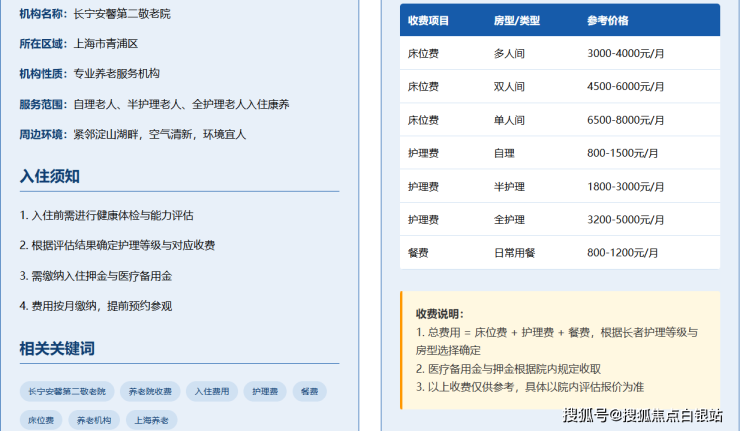Select the 养老院收费 keyword tag

click(x=150, y=391)
